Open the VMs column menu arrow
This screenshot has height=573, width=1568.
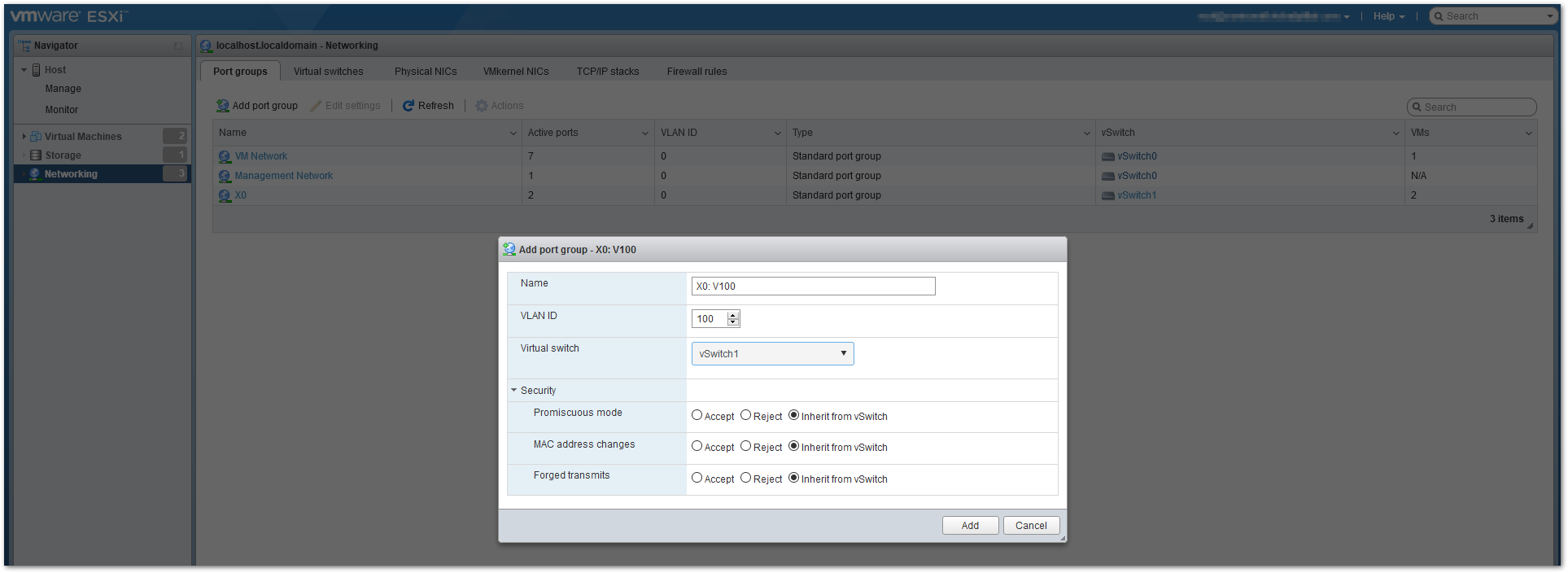click(1528, 133)
